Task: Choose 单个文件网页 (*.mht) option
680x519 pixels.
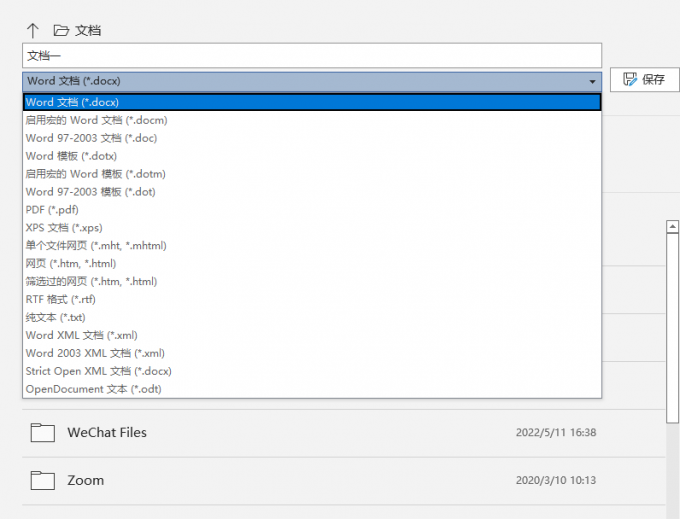Action: (x=96, y=246)
